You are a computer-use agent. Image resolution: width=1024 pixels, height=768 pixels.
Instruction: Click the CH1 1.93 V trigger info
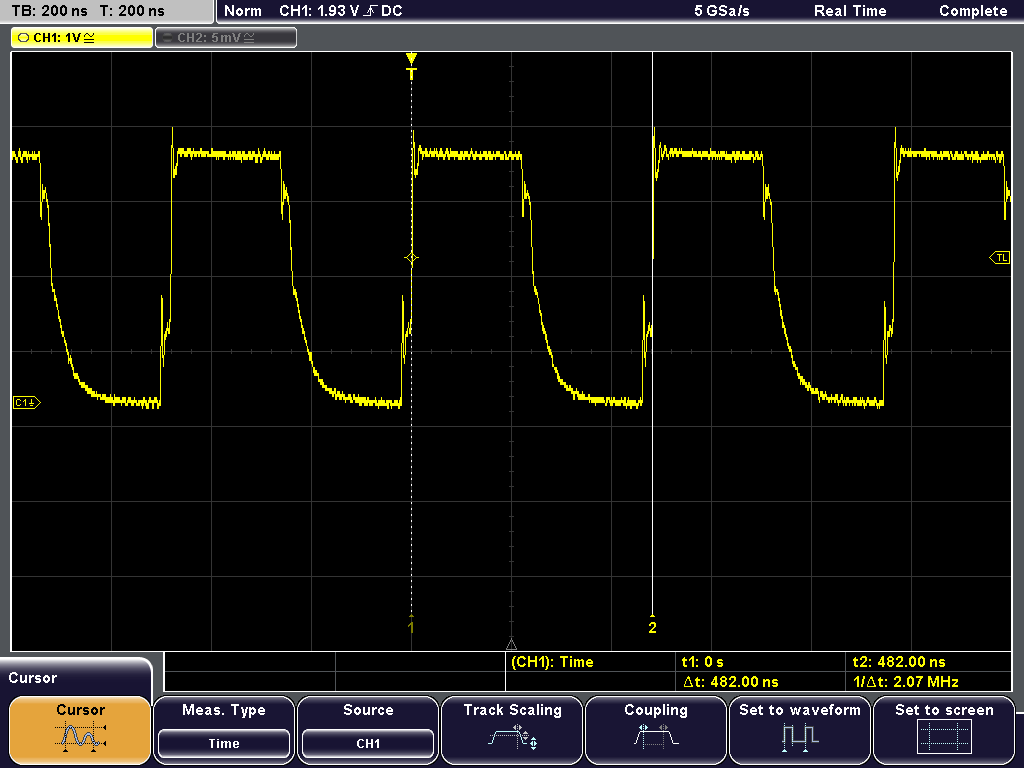(x=341, y=11)
